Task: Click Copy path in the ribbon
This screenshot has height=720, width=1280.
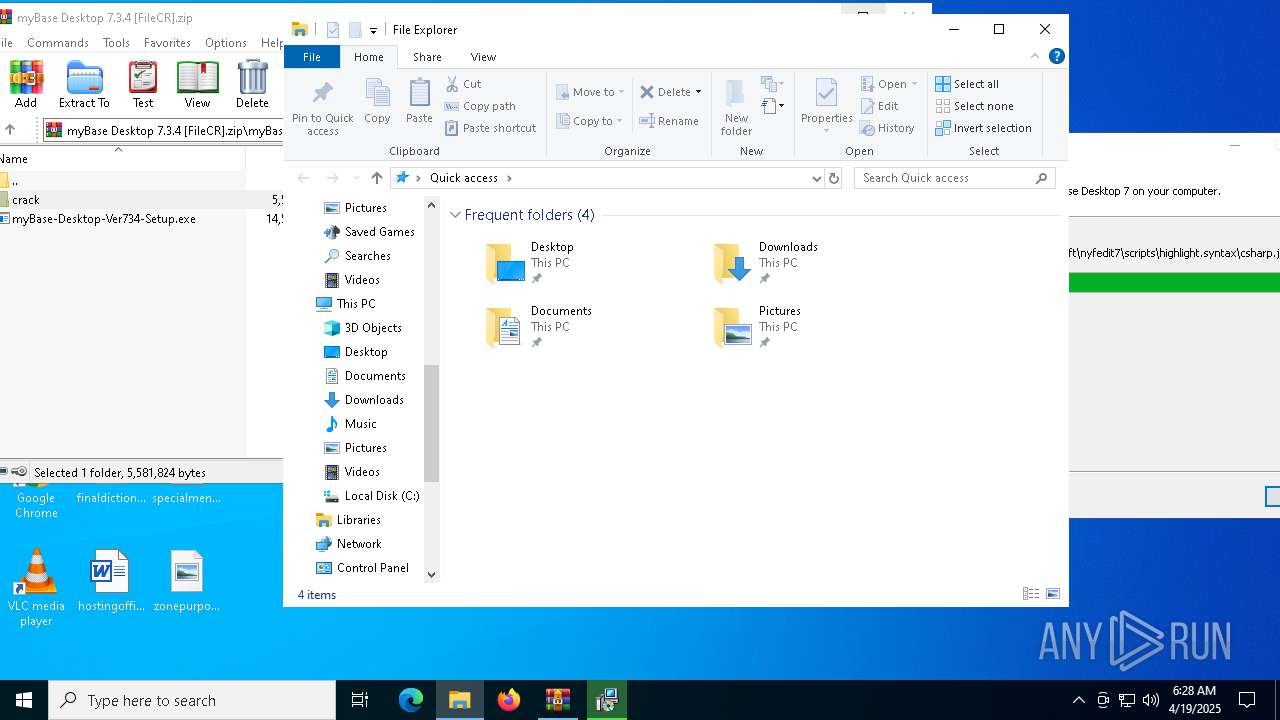Action: pyautogui.click(x=480, y=106)
